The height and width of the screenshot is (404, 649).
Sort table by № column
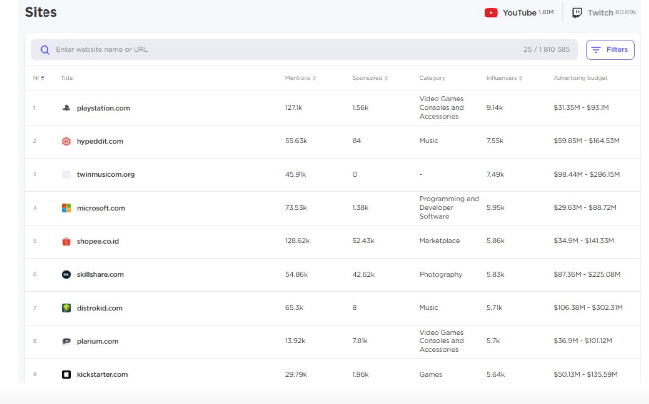pyautogui.click(x=38, y=78)
